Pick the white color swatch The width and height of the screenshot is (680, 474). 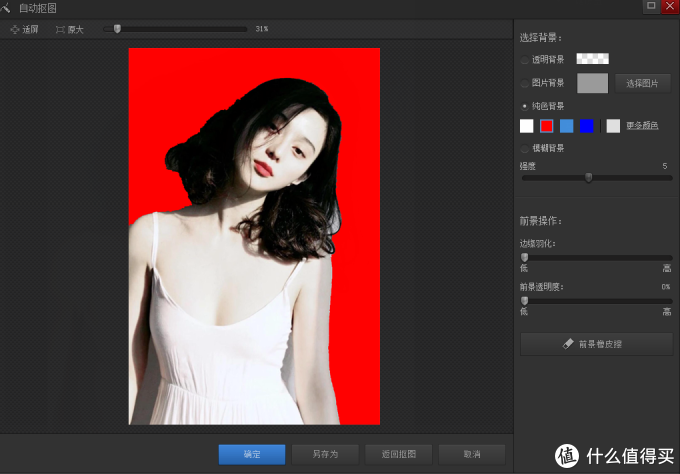[x=527, y=126]
